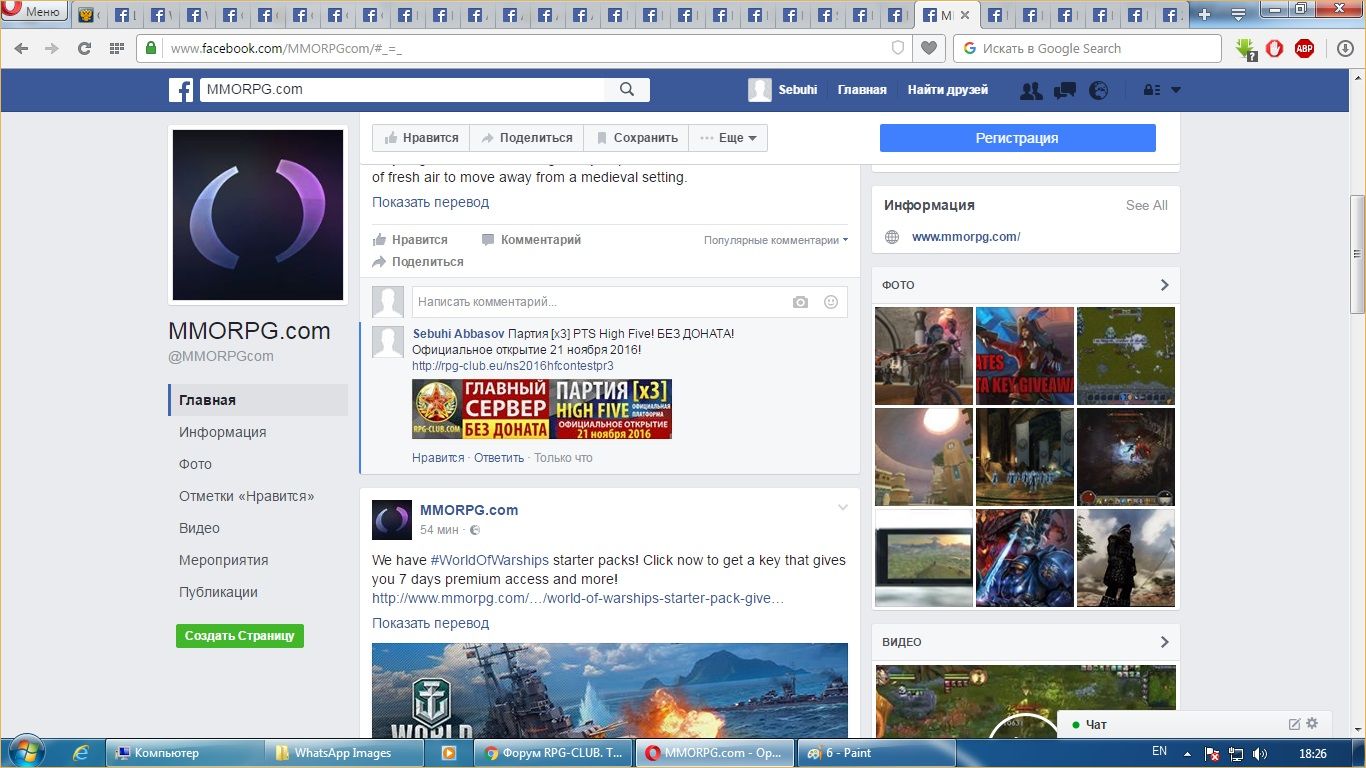Screen dimensions: 1366x768
Task: Click Ответить under the comment
Action: [499, 458]
